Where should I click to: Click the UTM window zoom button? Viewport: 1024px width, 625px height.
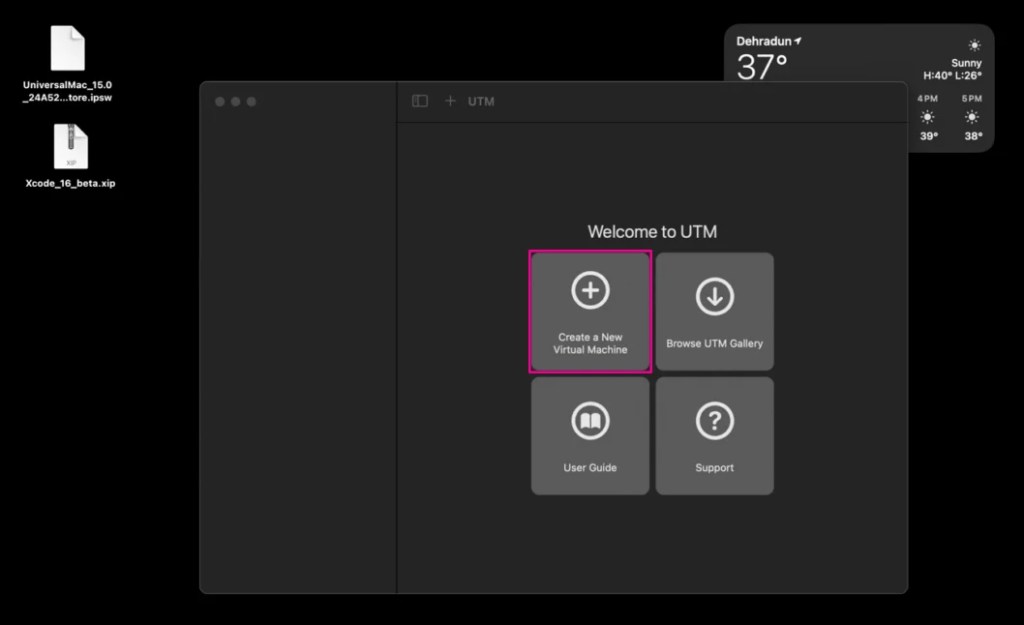pos(251,101)
